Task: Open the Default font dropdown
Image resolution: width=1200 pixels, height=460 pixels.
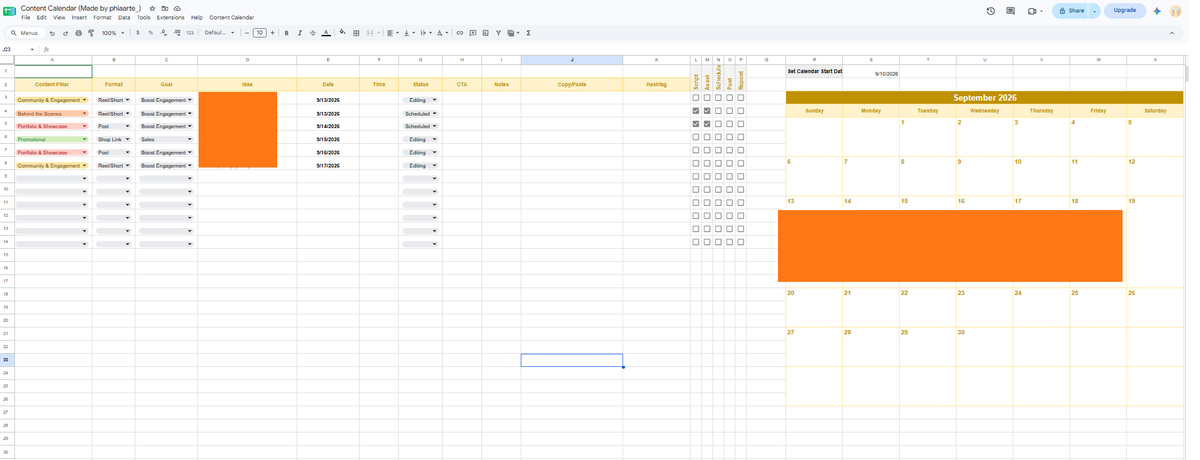Action: [x=219, y=33]
